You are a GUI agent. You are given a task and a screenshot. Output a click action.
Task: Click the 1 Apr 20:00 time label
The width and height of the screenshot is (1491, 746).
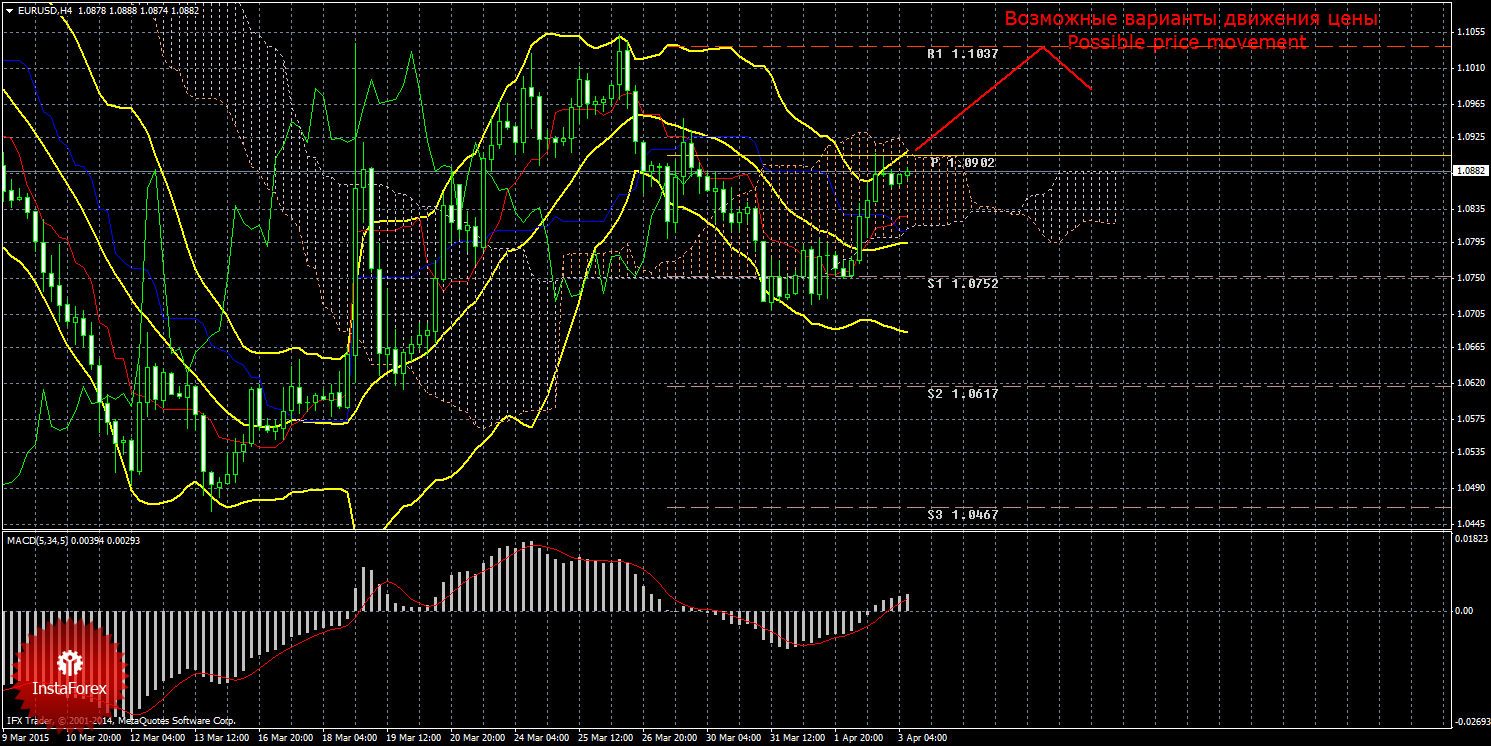(x=860, y=738)
